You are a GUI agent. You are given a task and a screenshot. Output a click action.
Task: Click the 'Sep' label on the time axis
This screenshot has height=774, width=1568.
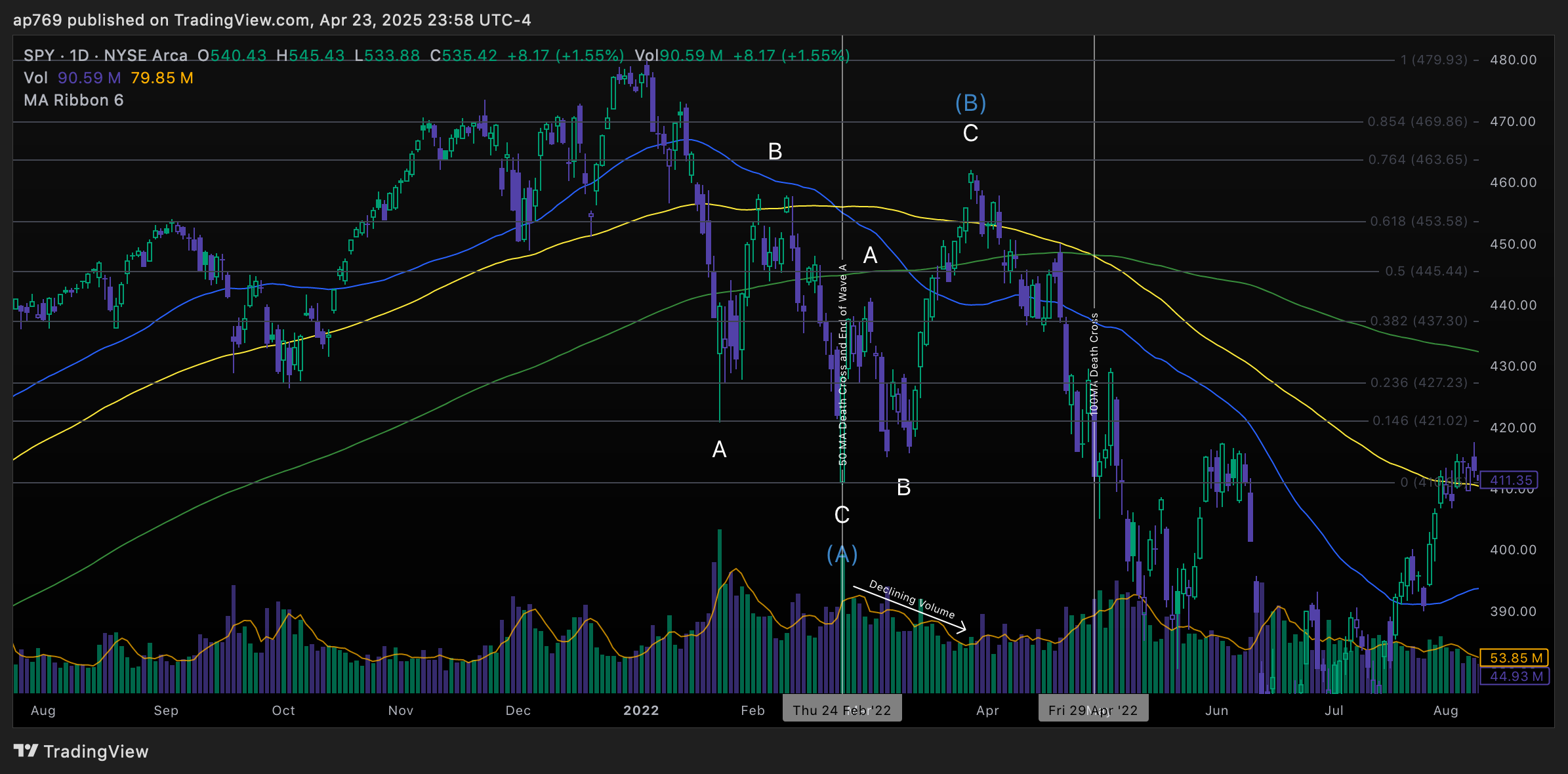pyautogui.click(x=166, y=710)
